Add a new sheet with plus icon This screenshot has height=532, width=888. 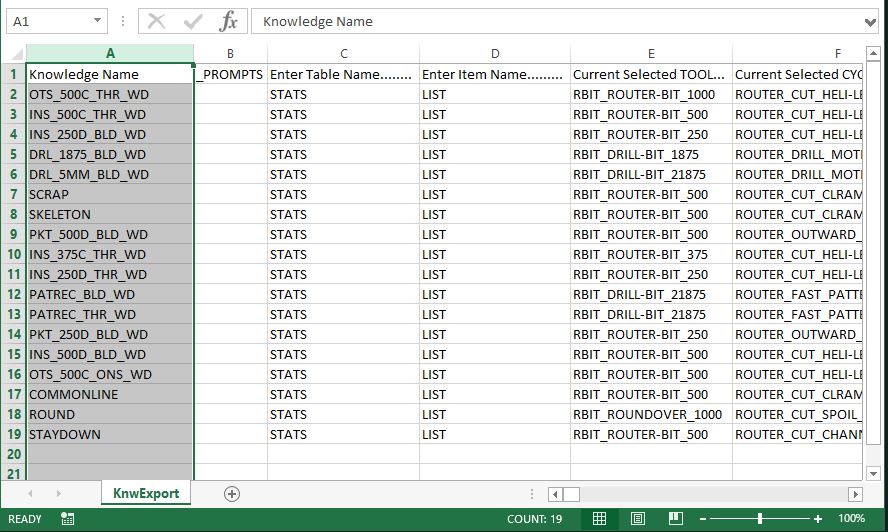(x=232, y=493)
